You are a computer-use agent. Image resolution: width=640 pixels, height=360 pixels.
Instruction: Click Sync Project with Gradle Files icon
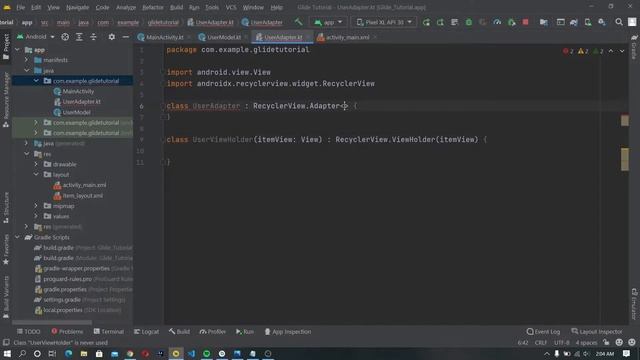(573, 22)
